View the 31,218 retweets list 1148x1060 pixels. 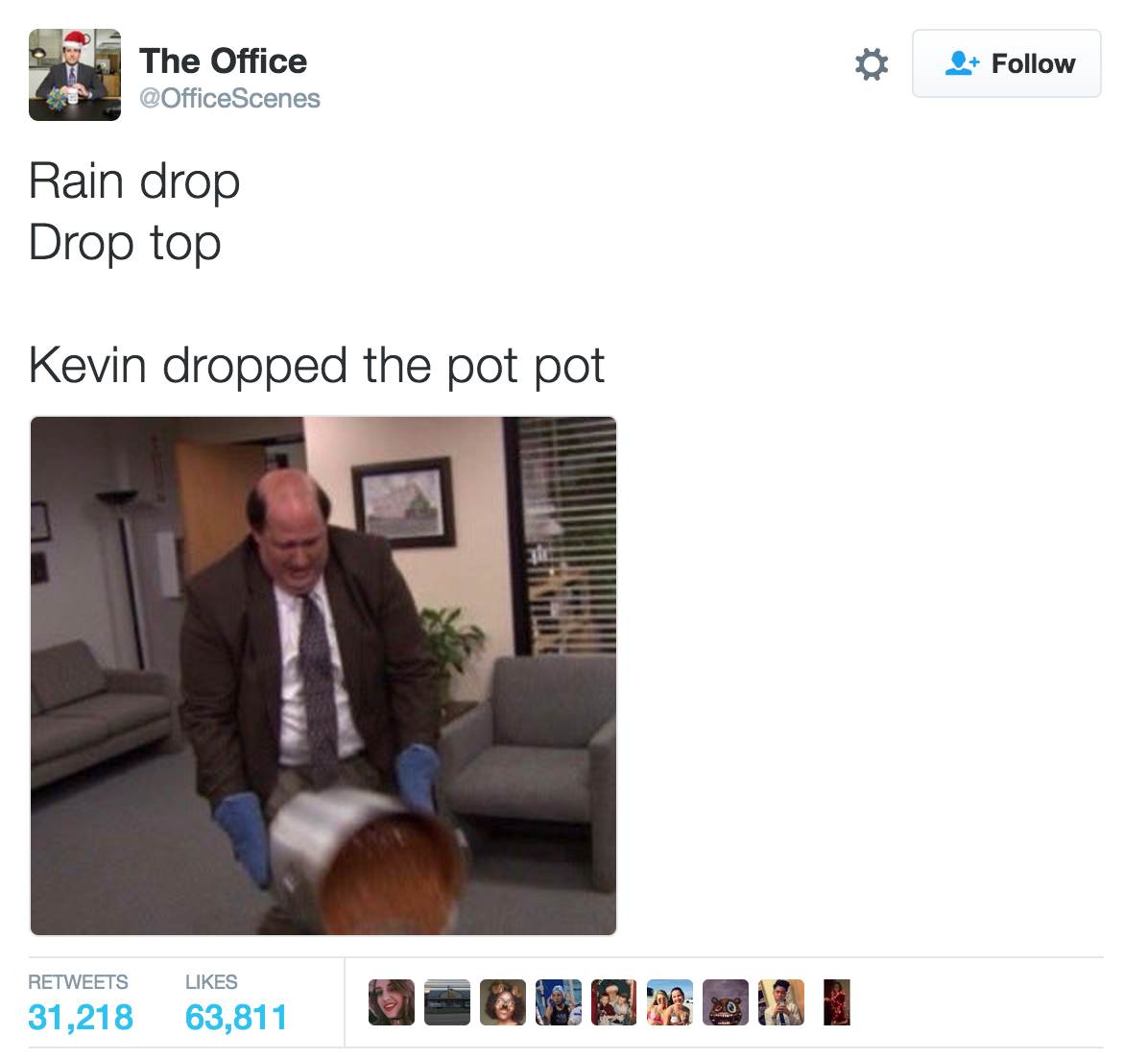point(81,1017)
